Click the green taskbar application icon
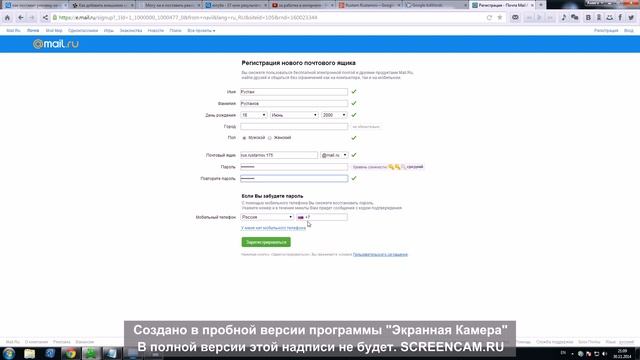This screenshot has height=360, width=640. click(91, 353)
